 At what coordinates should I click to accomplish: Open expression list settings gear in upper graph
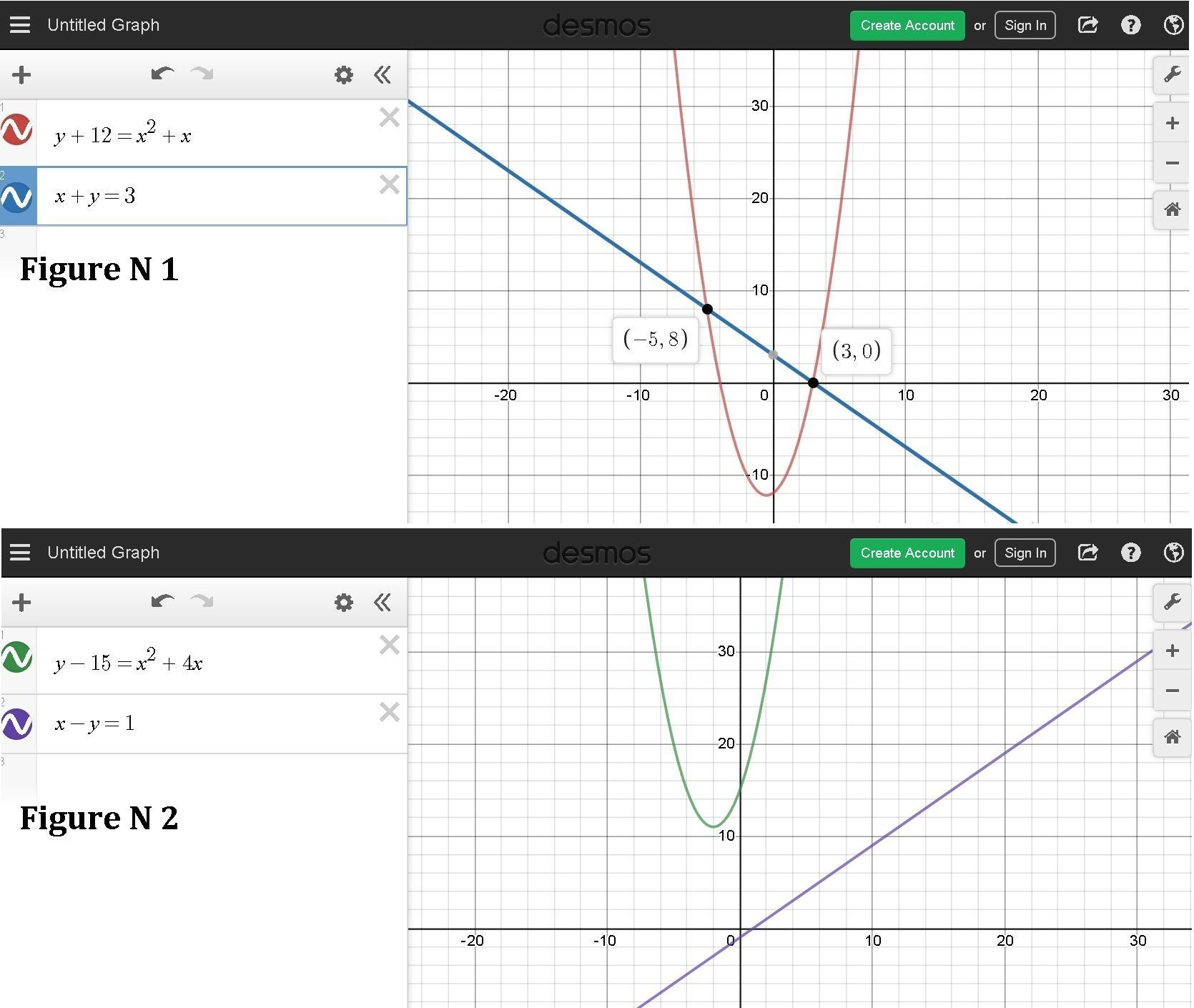[344, 74]
